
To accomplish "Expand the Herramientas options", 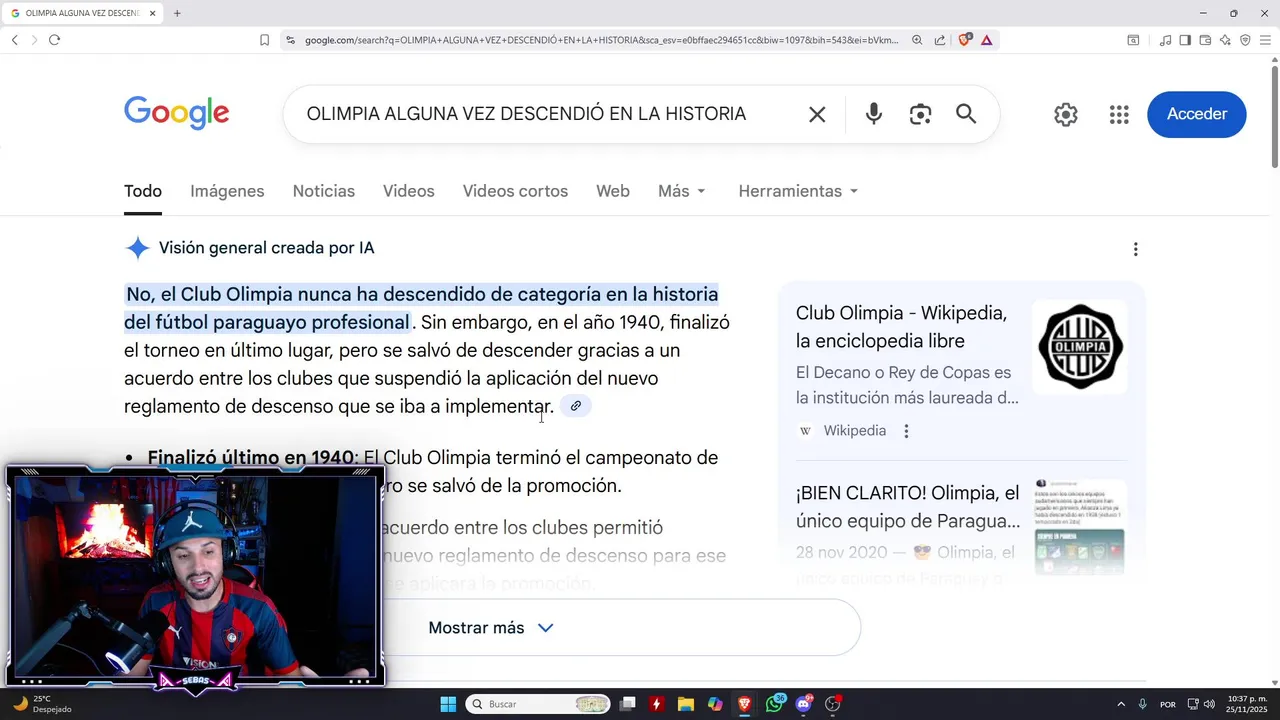I will click(798, 191).
